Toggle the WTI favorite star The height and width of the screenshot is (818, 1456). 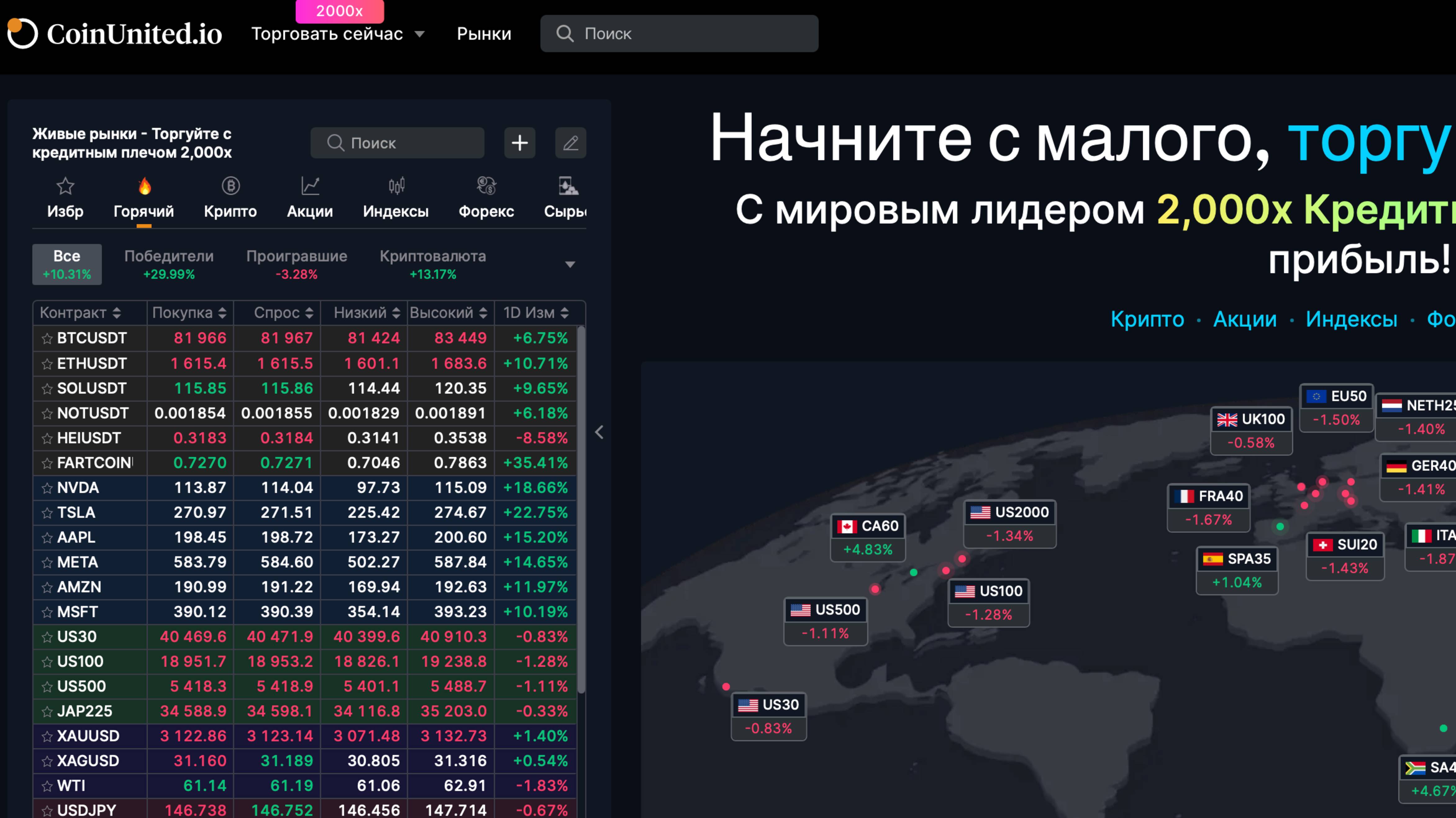click(x=47, y=786)
